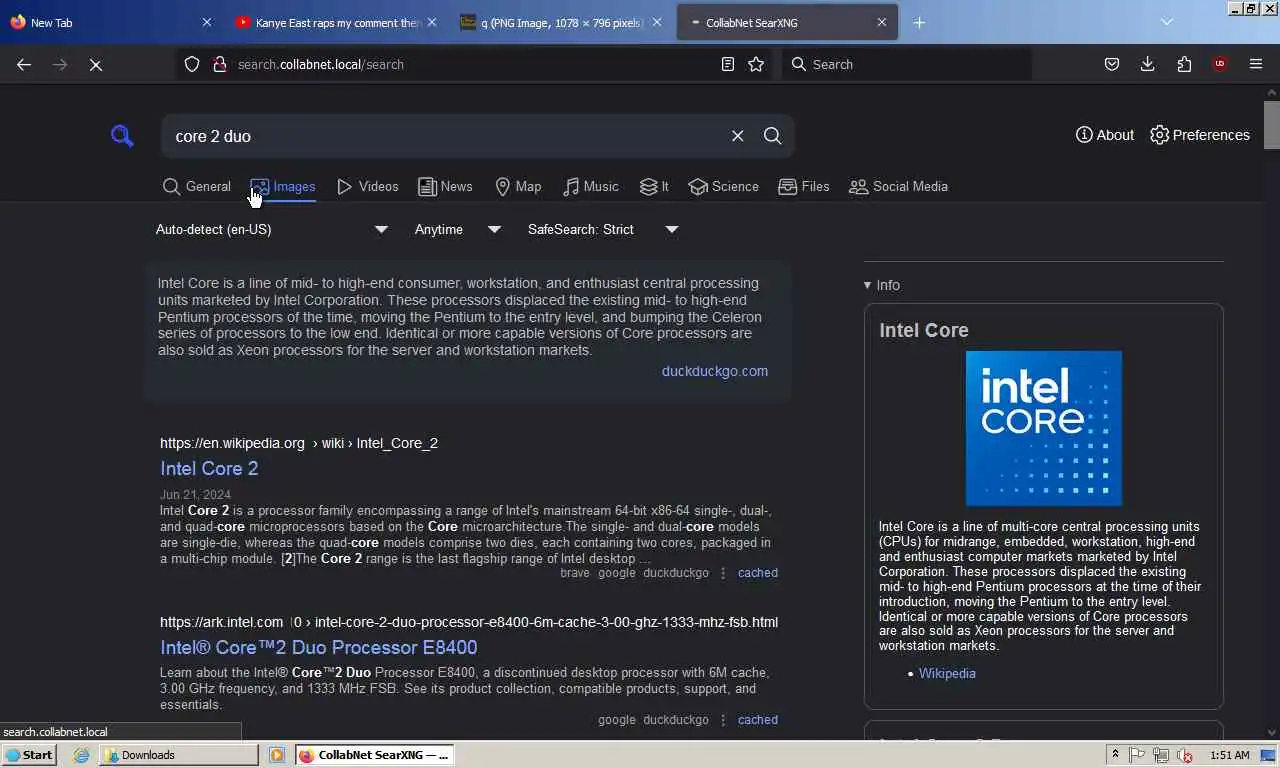Open Intel Core 2 Wikipedia result
Image resolution: width=1280 pixels, height=768 pixels.
(x=209, y=468)
